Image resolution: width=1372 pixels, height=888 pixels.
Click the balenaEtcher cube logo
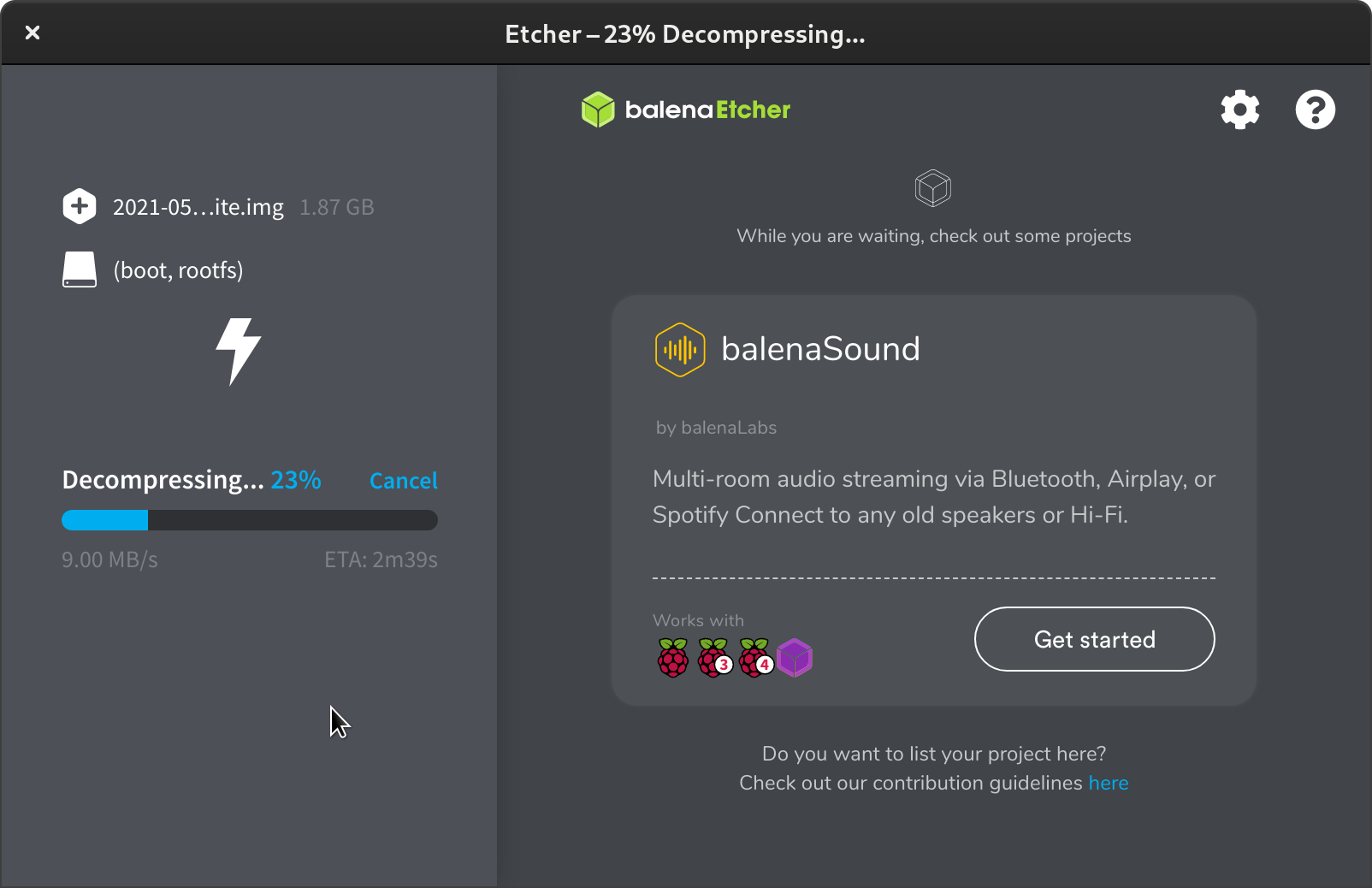click(598, 110)
